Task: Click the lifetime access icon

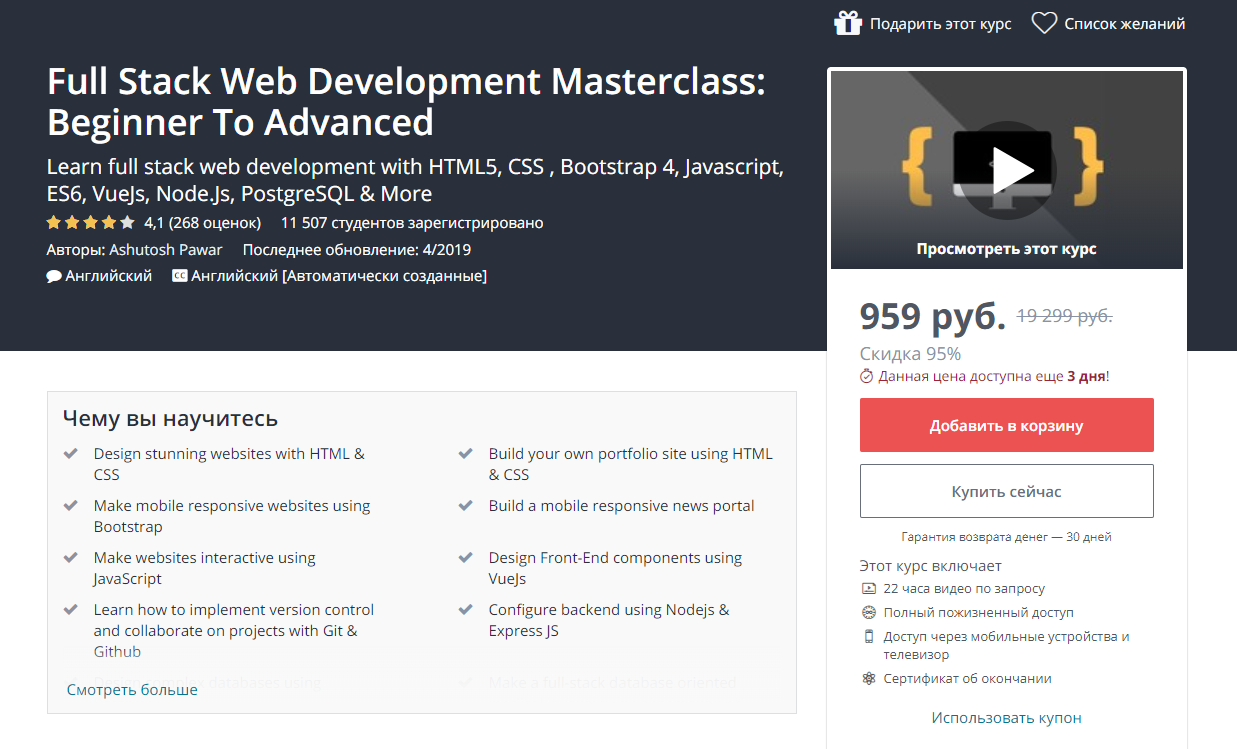Action: (868, 612)
